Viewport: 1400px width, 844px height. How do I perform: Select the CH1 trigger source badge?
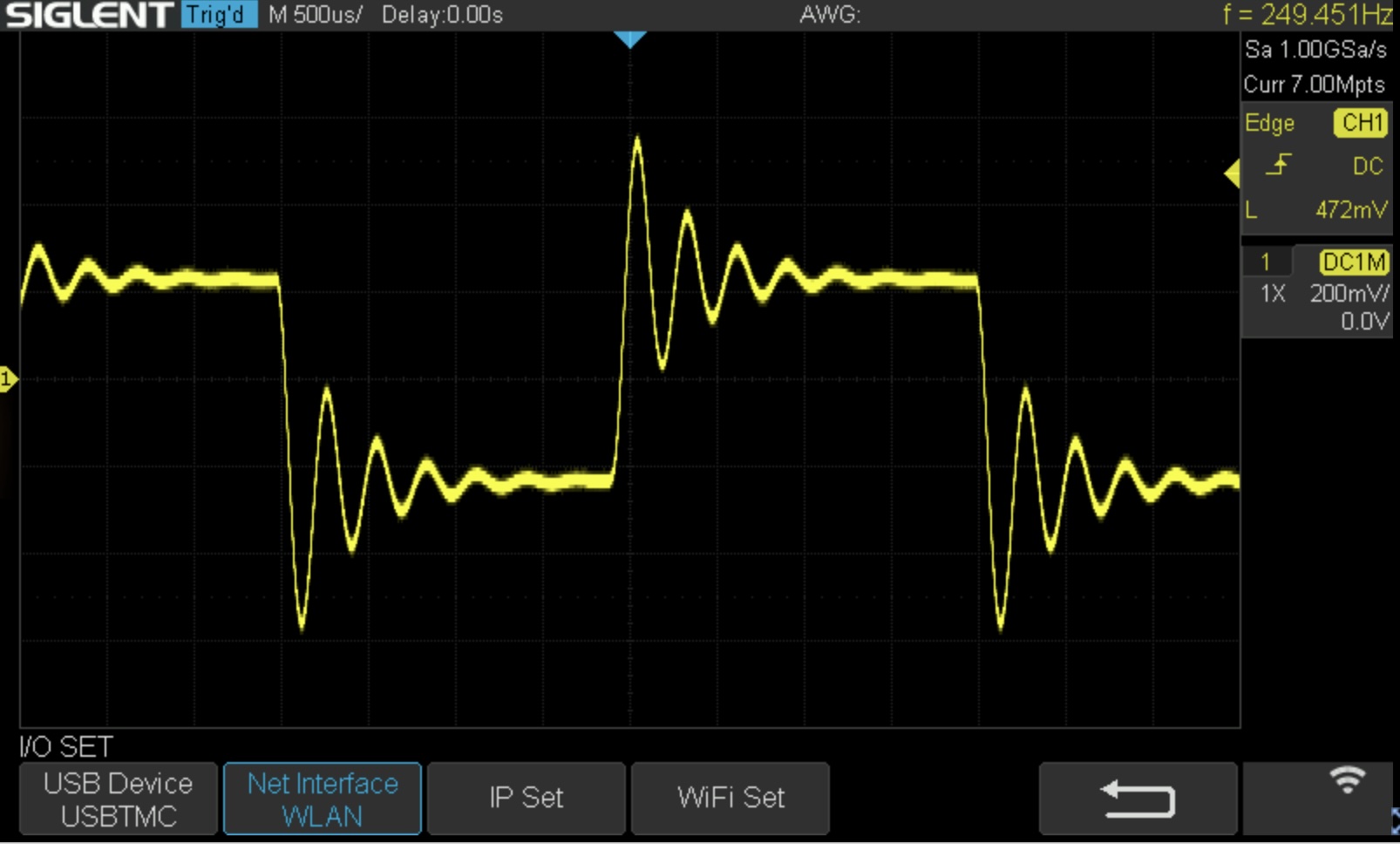pyautogui.click(x=1361, y=123)
